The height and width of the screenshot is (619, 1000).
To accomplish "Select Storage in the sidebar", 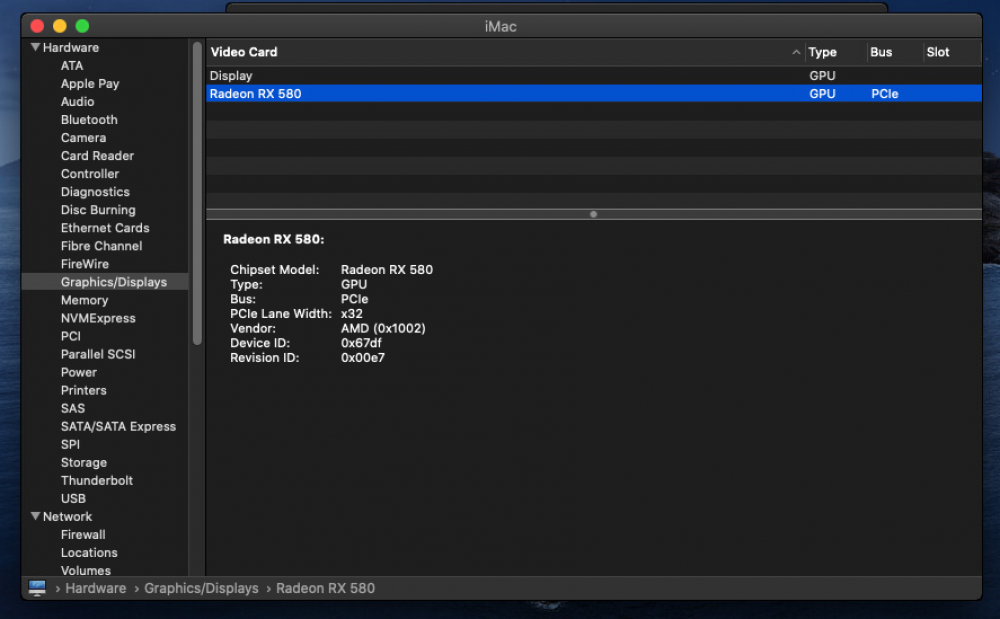I will 84,463.
